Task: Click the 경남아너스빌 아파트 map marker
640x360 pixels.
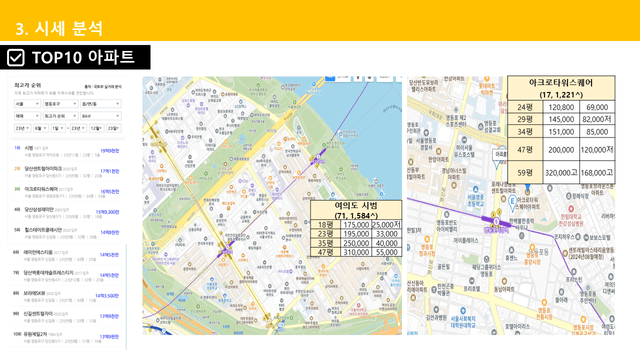Action: 453,185
